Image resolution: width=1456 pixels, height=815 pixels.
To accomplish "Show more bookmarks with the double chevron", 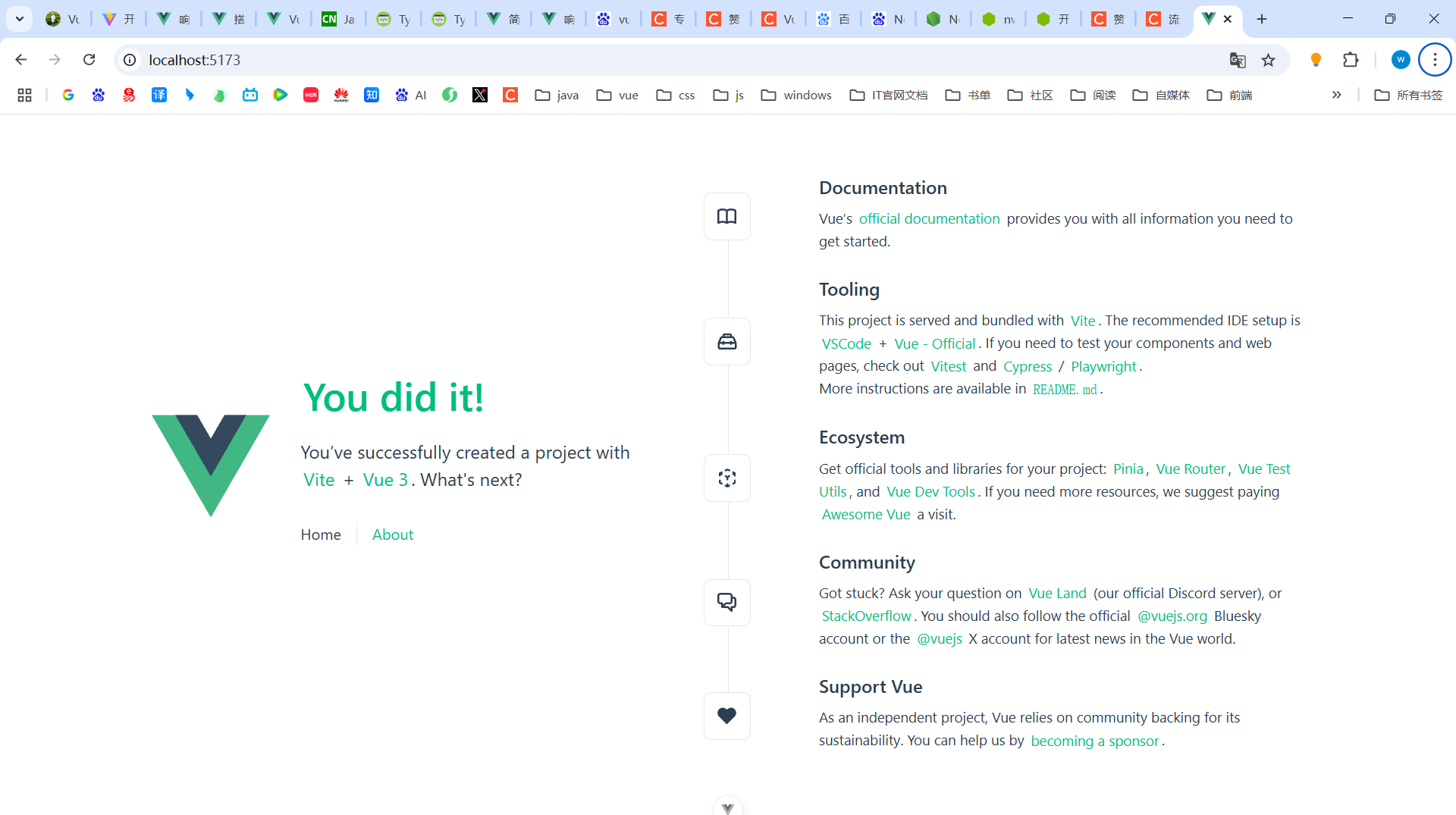I will pos(1336,95).
